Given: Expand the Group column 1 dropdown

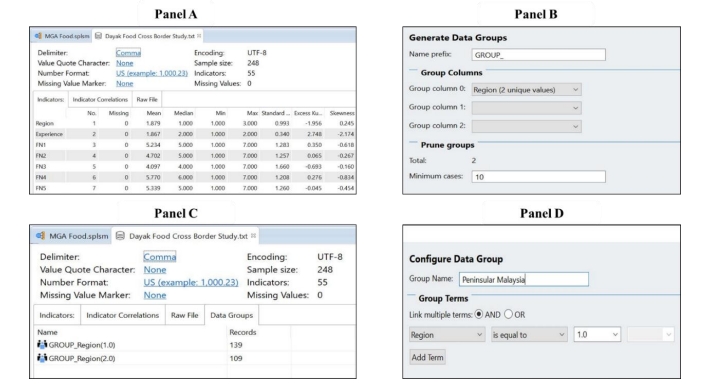Looking at the screenshot, I should (x=527, y=108).
